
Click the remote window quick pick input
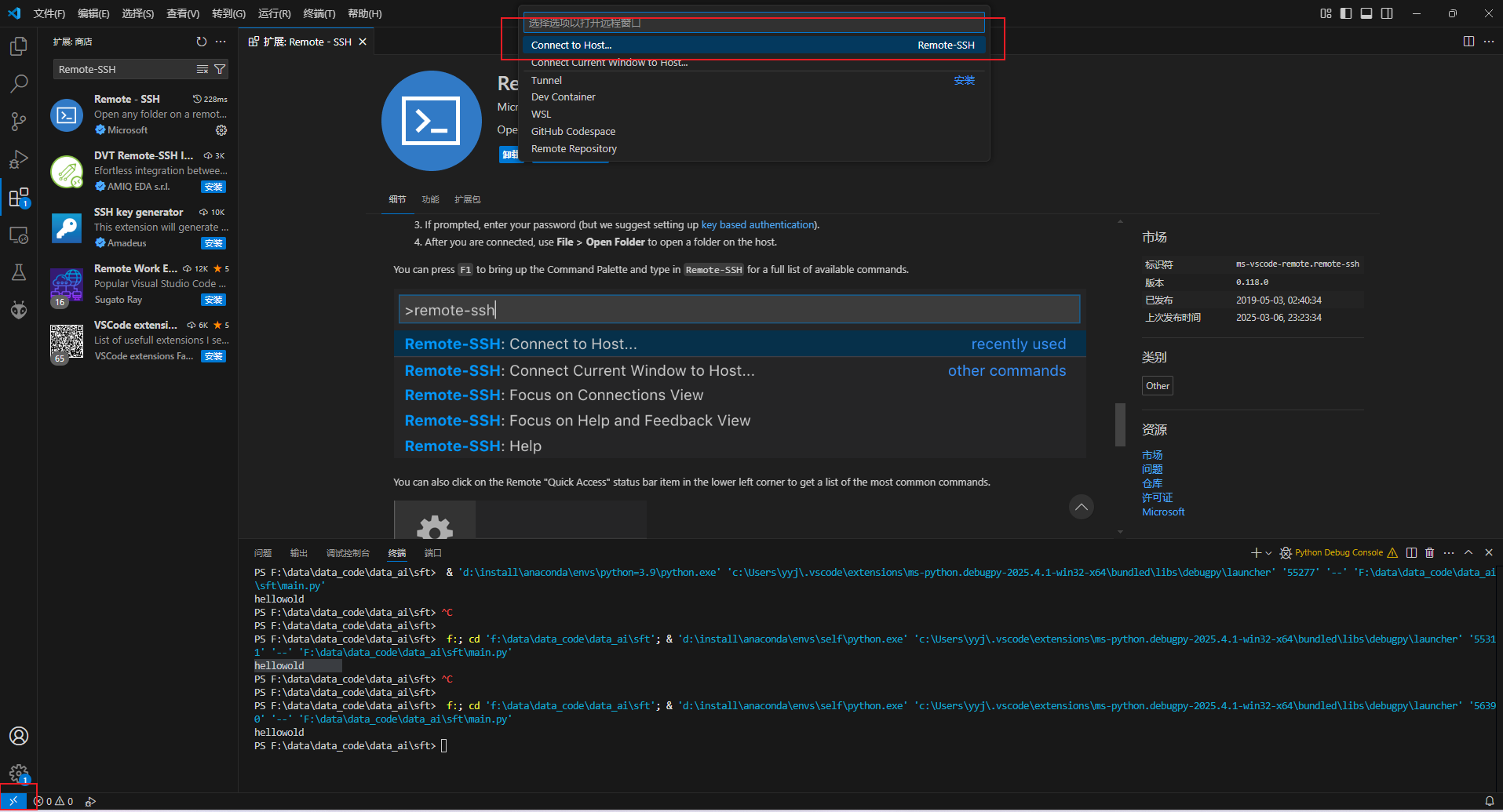753,23
